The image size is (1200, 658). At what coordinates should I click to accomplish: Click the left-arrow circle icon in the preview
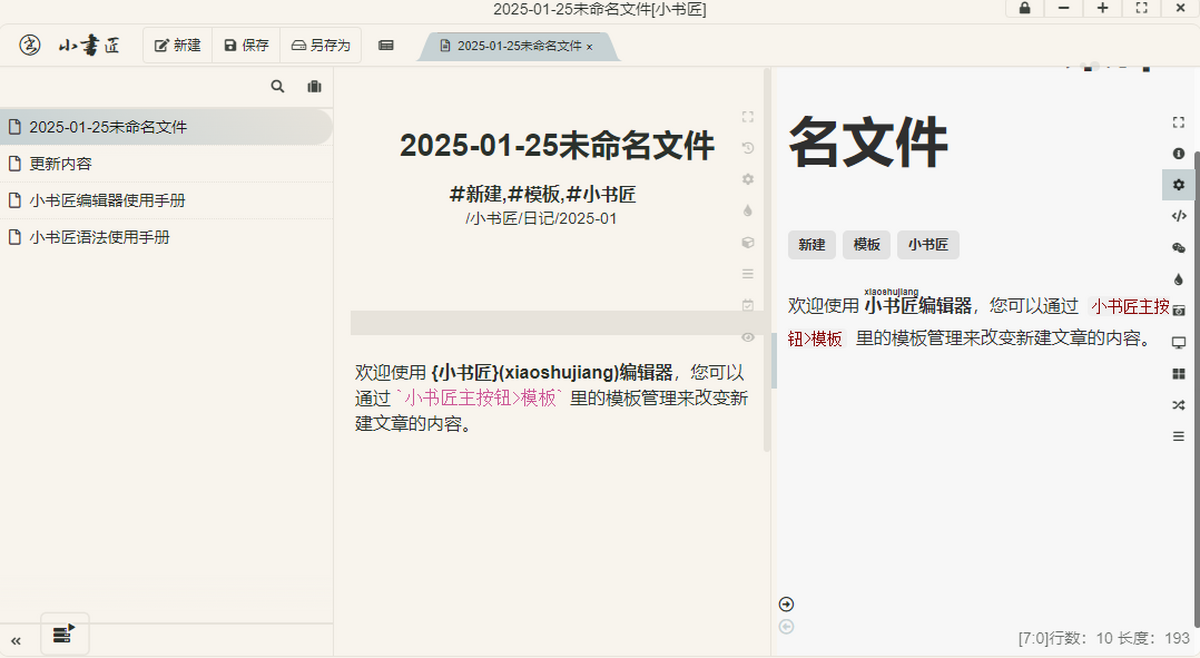(786, 626)
